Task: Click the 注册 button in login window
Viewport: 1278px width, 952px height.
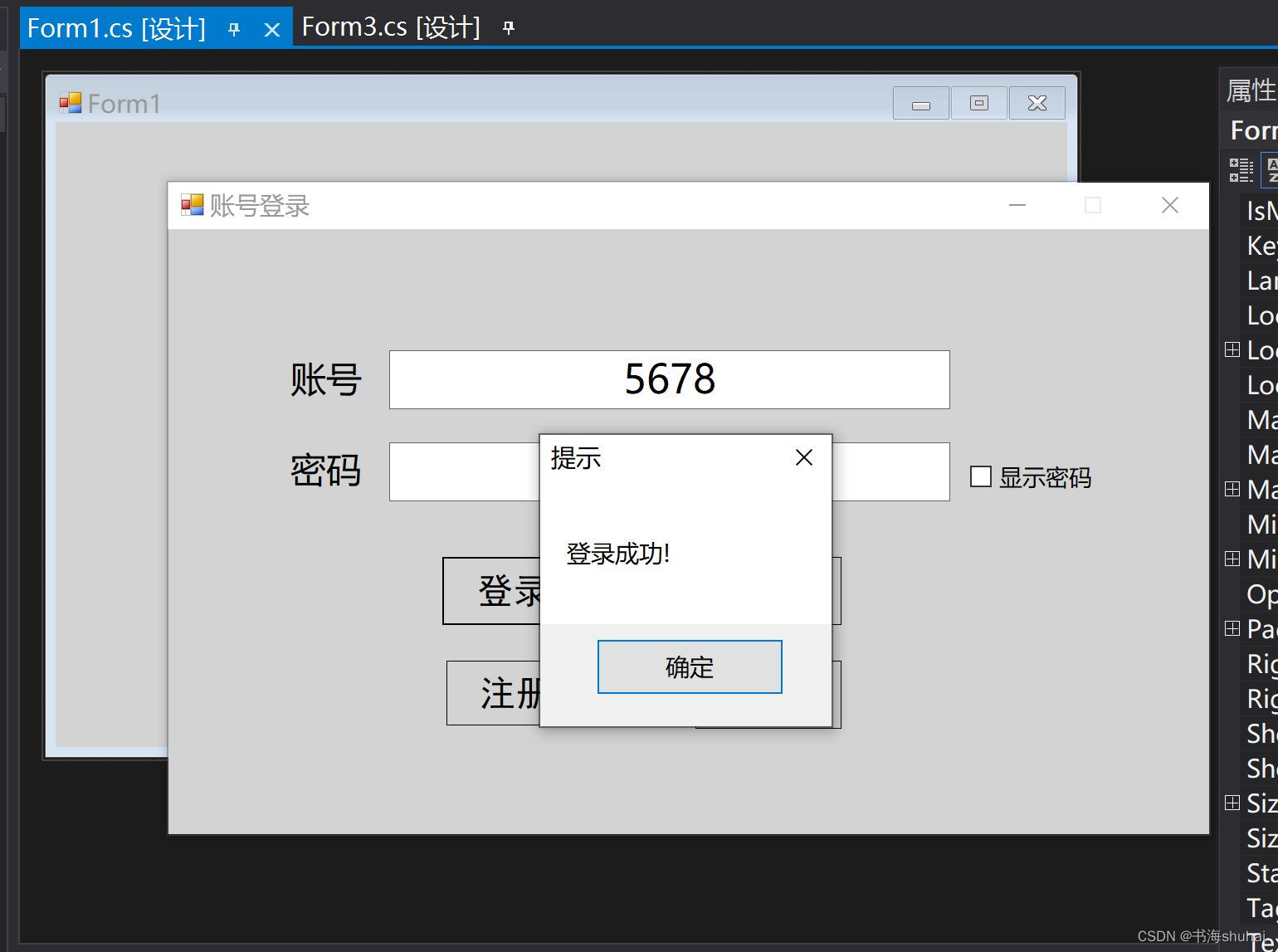Action: tap(495, 694)
